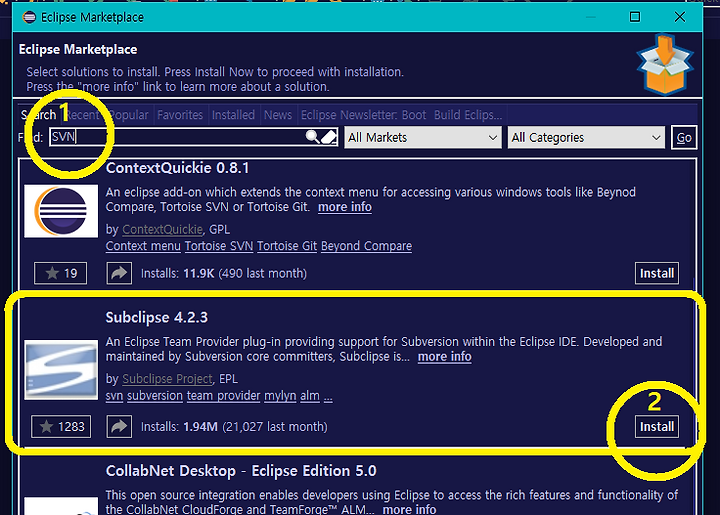Maximize the Eclipse Marketplace window
The image size is (720, 515).
[635, 17]
